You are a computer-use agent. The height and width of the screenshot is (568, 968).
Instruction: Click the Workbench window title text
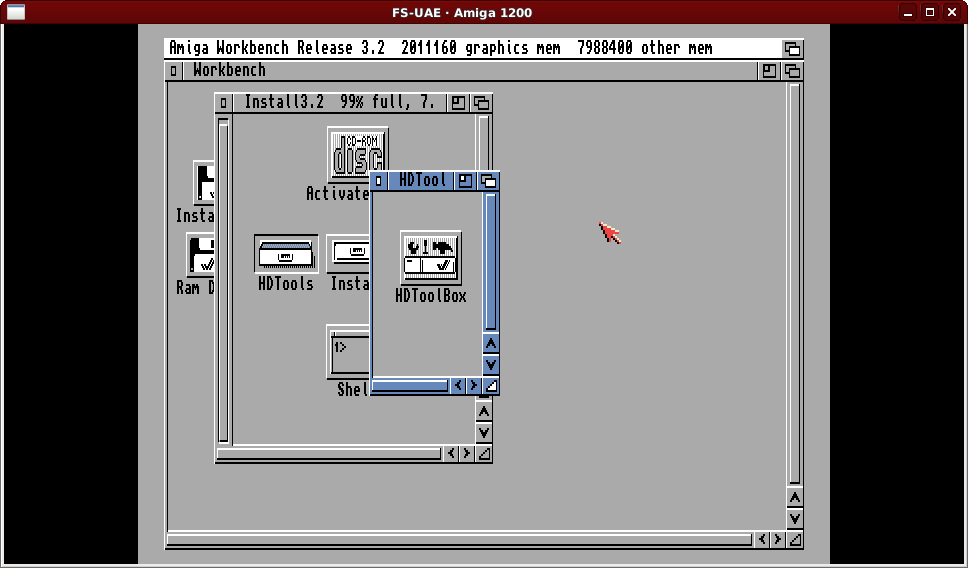tap(229, 70)
